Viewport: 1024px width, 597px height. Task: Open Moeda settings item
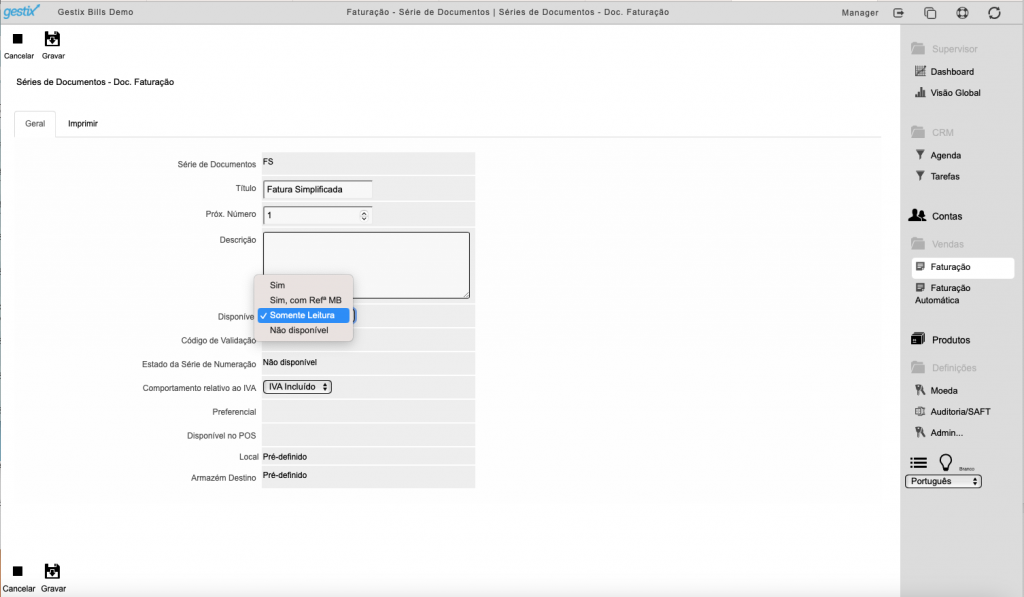(943, 391)
